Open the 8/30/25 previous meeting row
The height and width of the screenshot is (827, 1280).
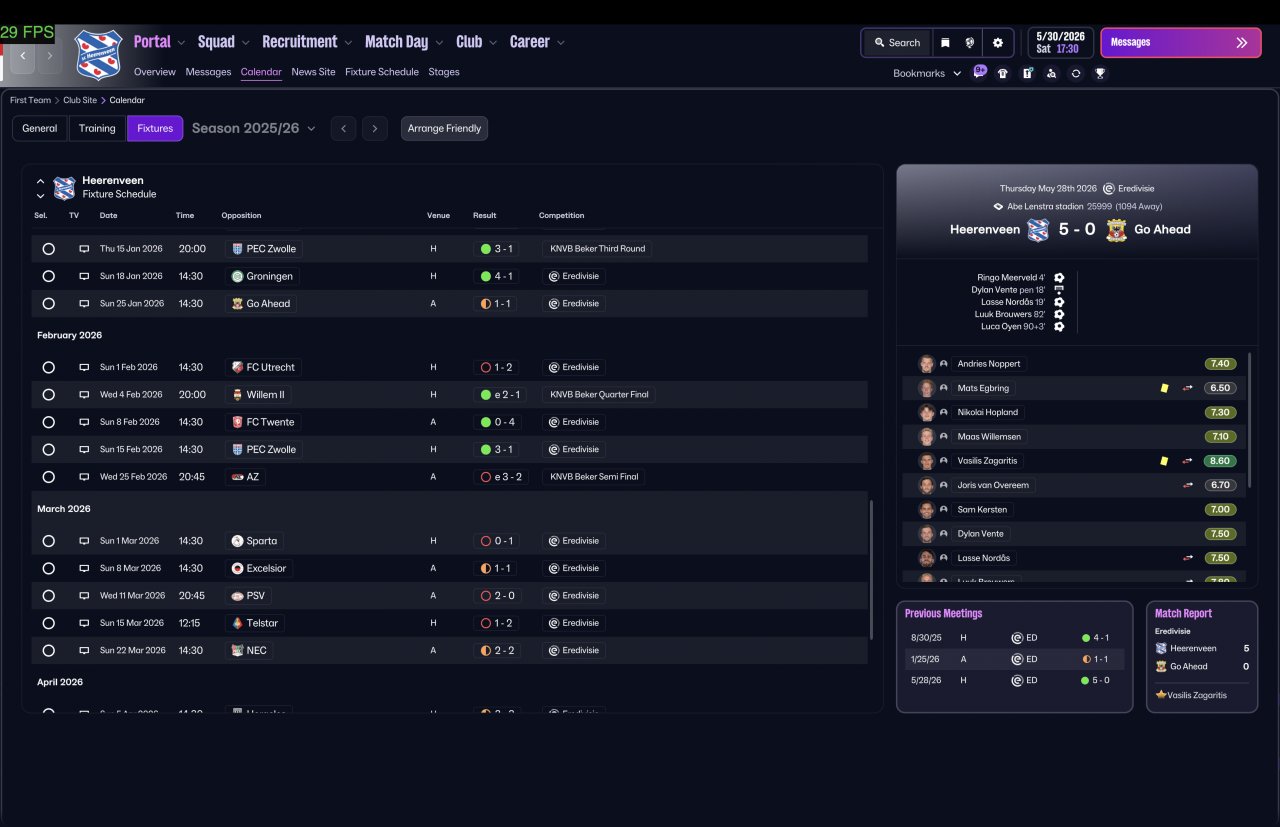(x=1013, y=637)
